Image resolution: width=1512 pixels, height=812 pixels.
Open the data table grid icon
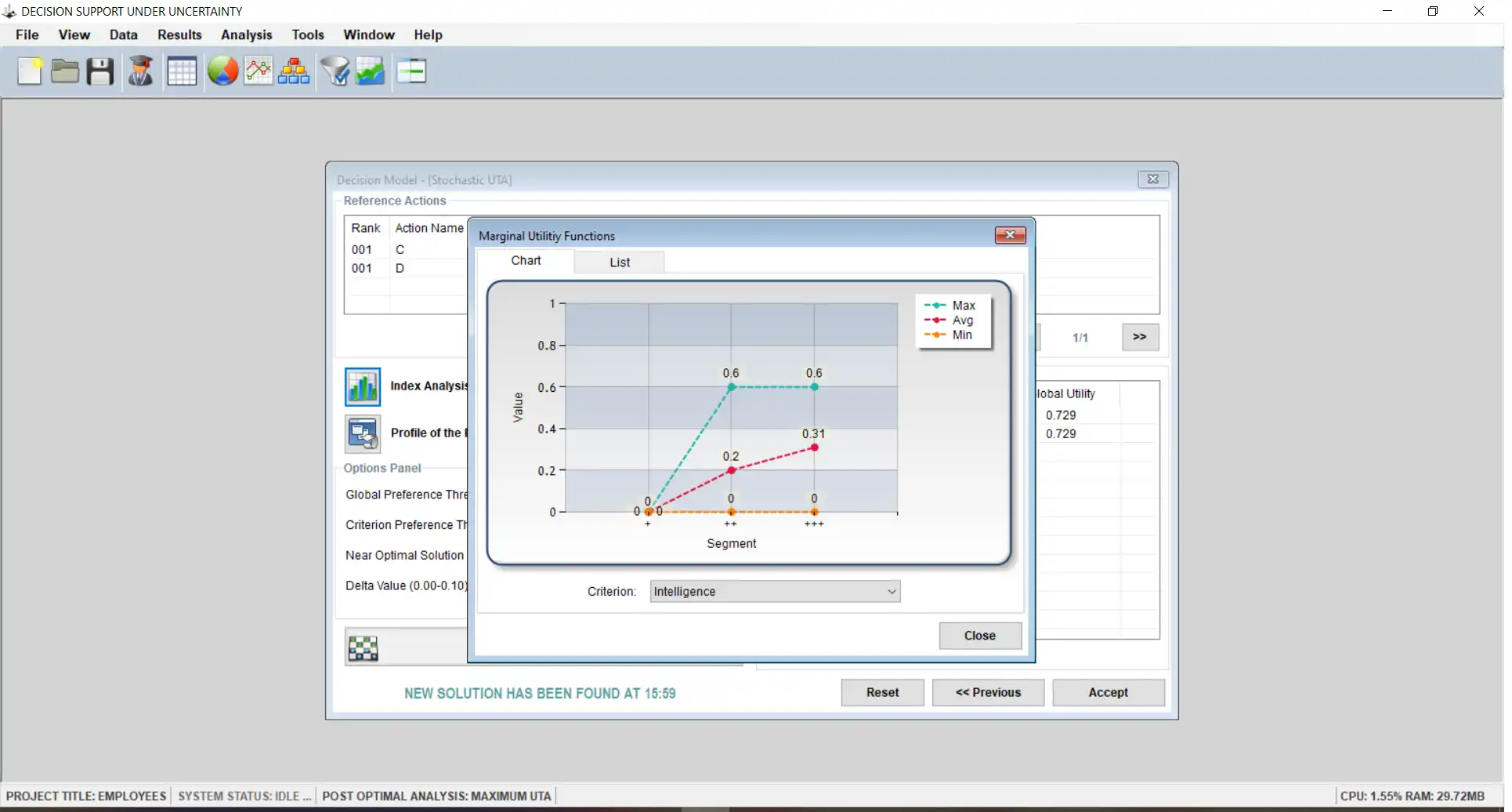(182, 71)
